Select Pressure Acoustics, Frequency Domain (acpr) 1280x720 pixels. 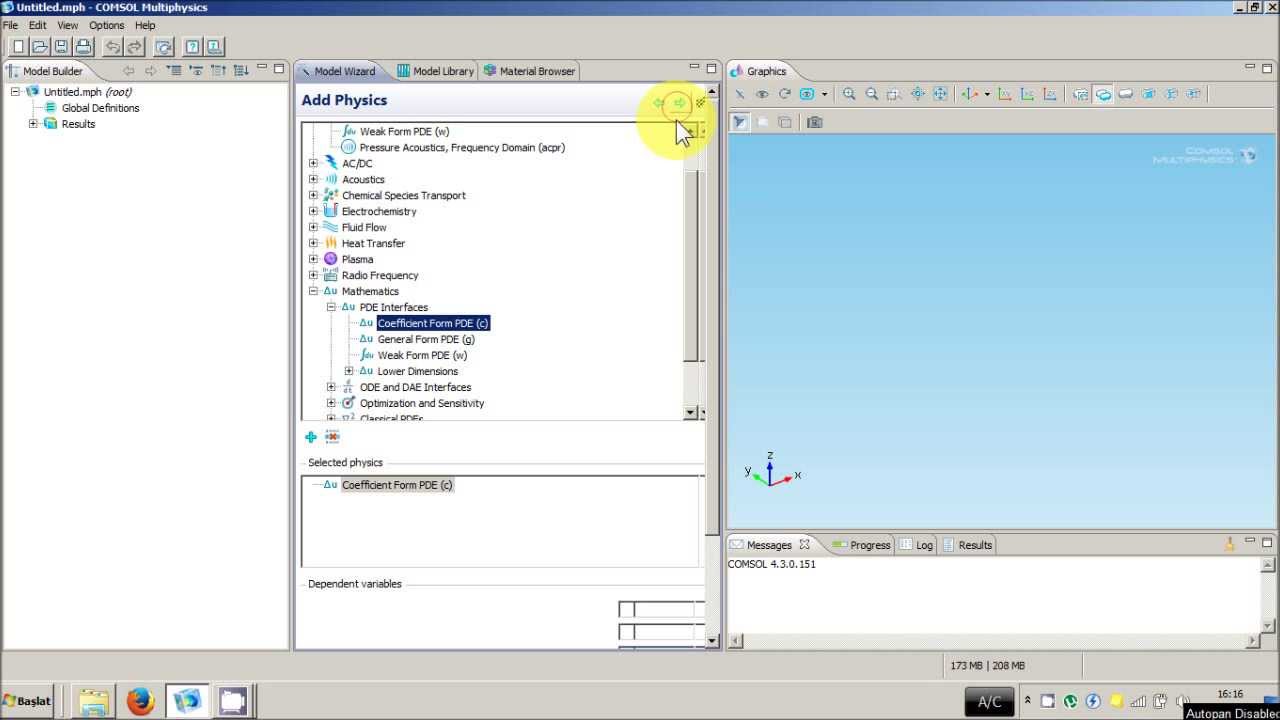click(462, 147)
